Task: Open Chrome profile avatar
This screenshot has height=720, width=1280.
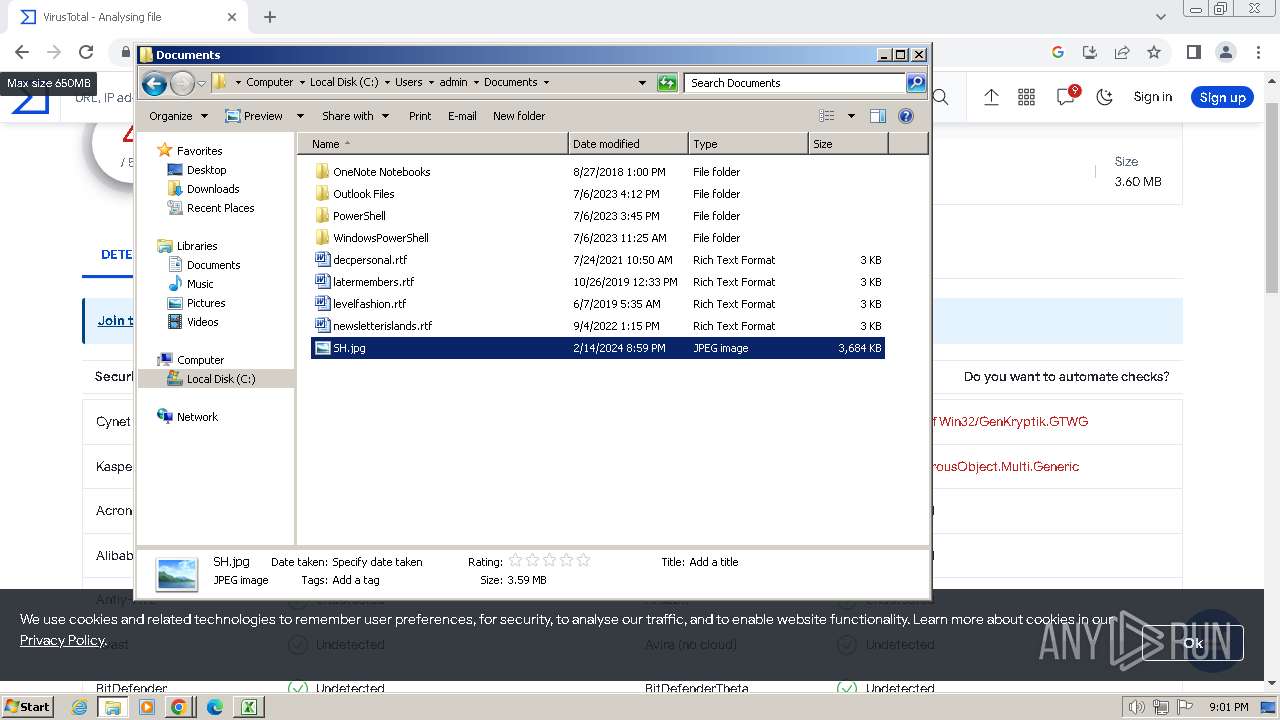Action: click(1226, 52)
